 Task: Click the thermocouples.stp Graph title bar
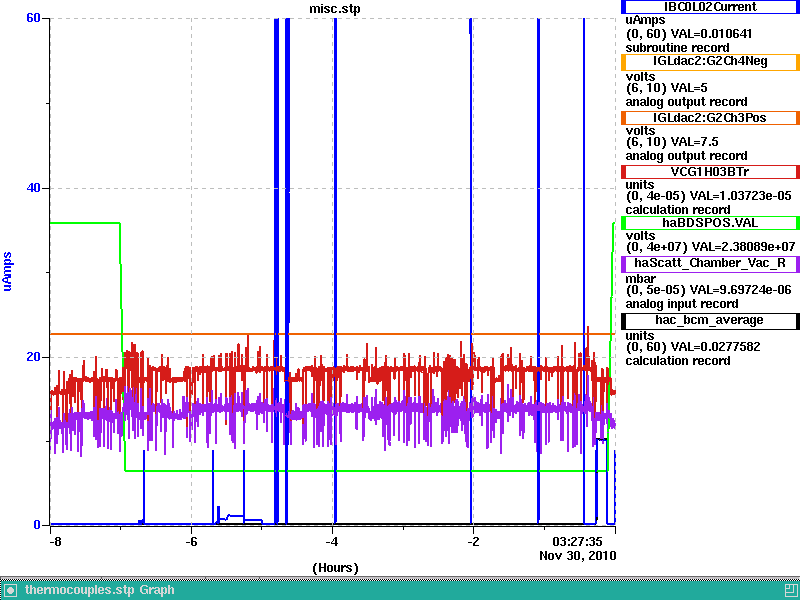pyautogui.click(x=400, y=590)
